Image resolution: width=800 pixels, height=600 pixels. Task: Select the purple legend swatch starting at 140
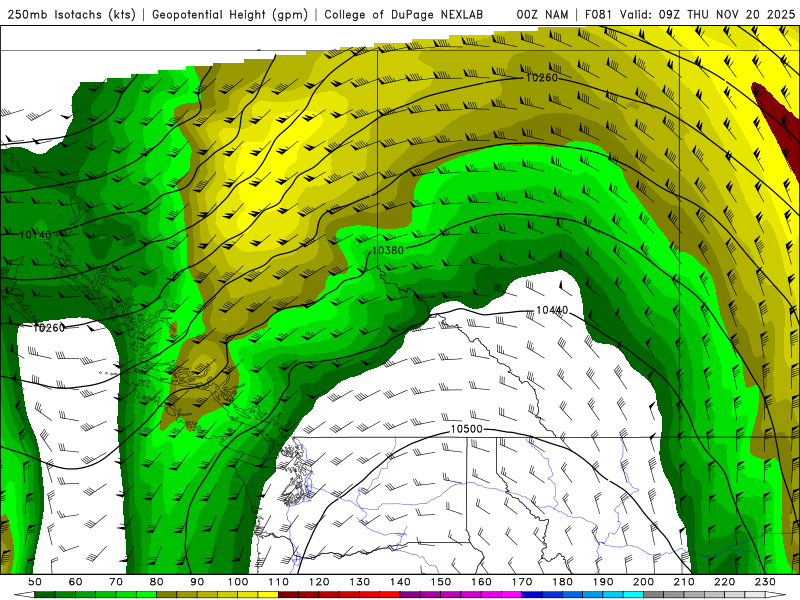[x=410, y=595]
